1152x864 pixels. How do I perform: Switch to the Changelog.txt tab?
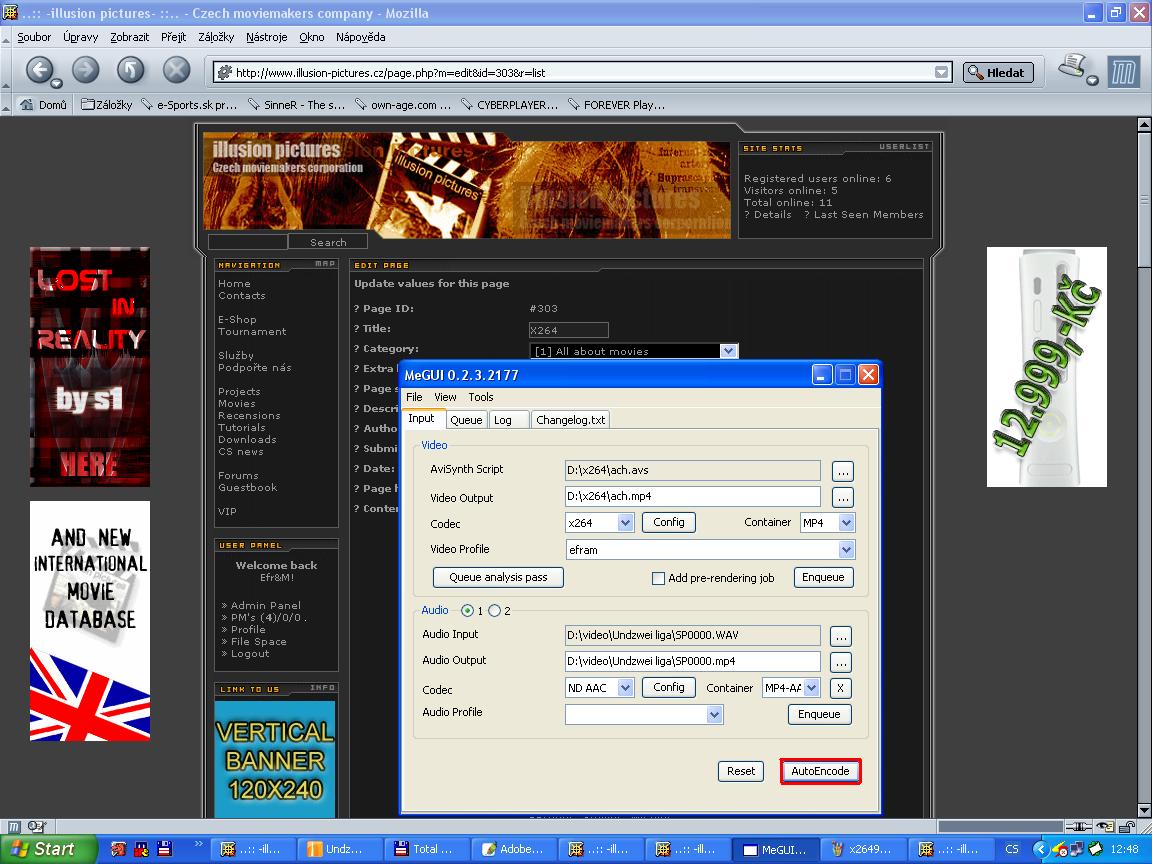(x=571, y=420)
